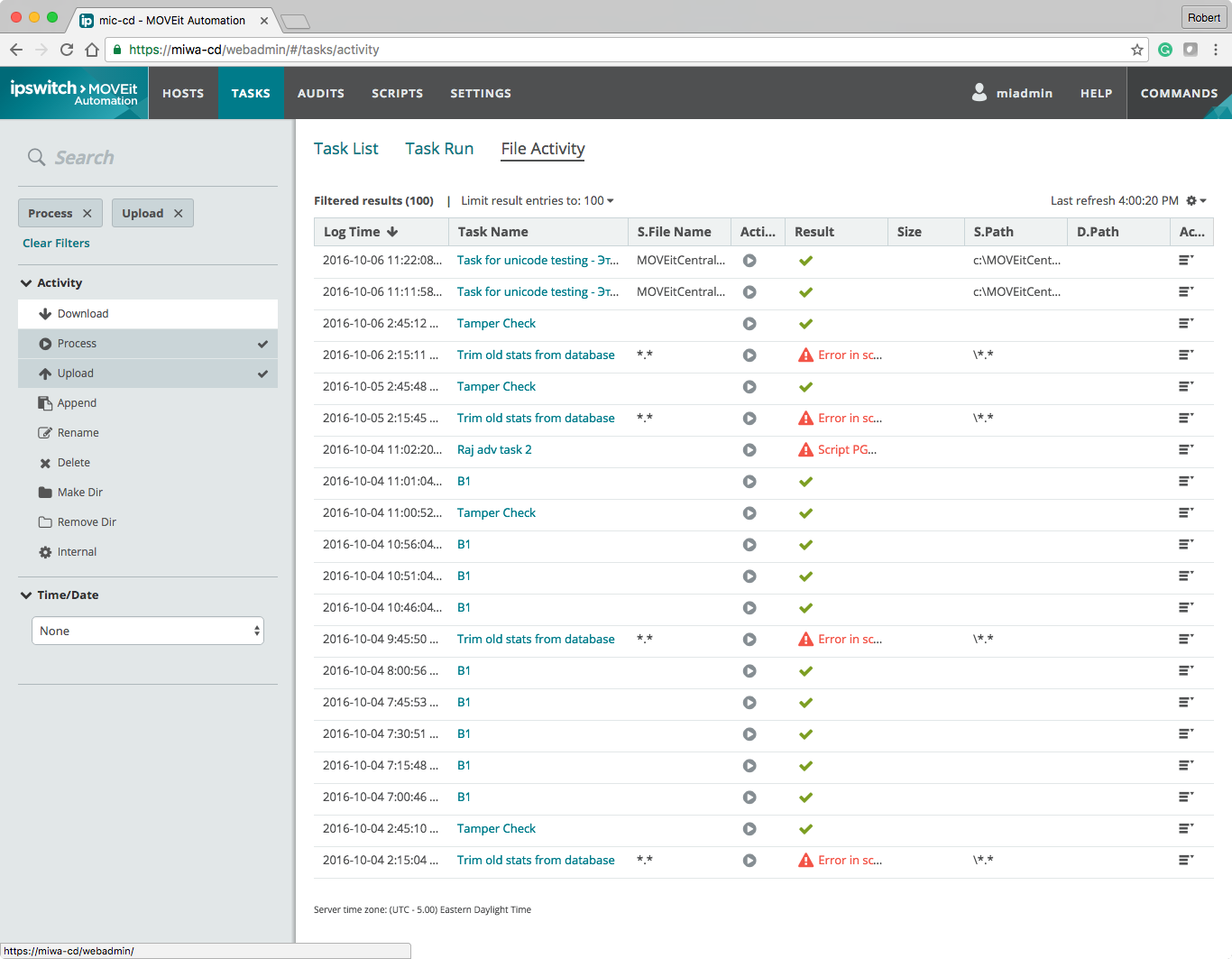Remove the Process filter chip
Screen dimensions: 1232x959
(x=87, y=214)
